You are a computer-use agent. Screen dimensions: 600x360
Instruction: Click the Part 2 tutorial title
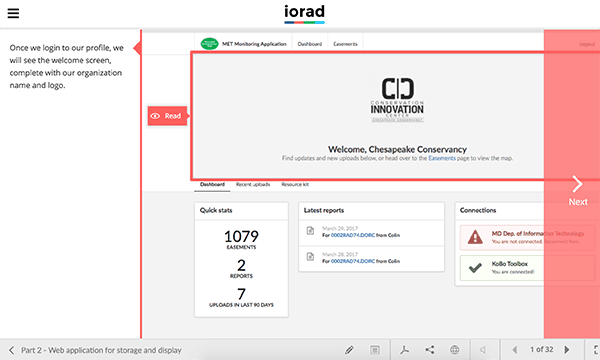click(x=101, y=350)
